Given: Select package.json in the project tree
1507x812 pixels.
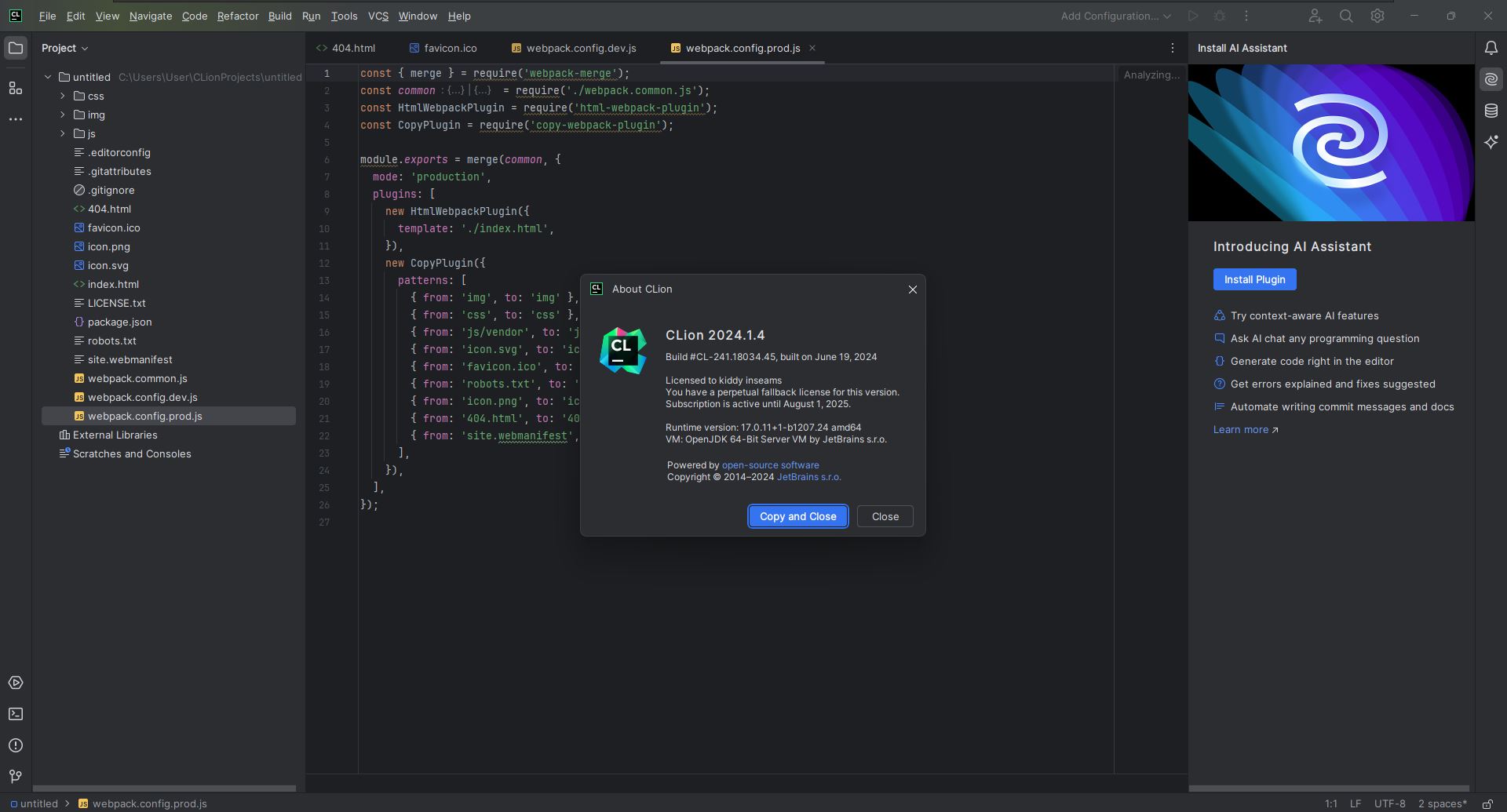Looking at the screenshot, I should (x=119, y=322).
